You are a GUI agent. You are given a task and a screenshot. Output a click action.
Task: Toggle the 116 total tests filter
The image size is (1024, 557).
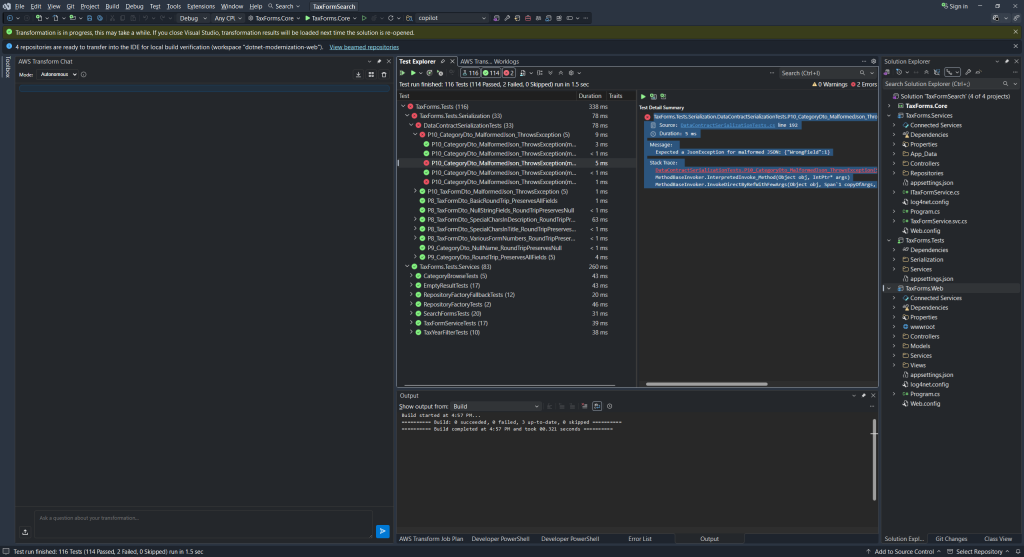pos(470,73)
